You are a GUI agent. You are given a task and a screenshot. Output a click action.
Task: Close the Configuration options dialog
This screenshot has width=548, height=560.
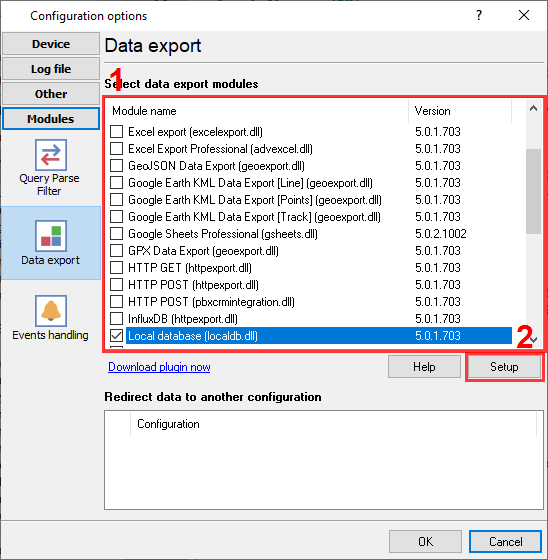pyautogui.click(x=524, y=15)
